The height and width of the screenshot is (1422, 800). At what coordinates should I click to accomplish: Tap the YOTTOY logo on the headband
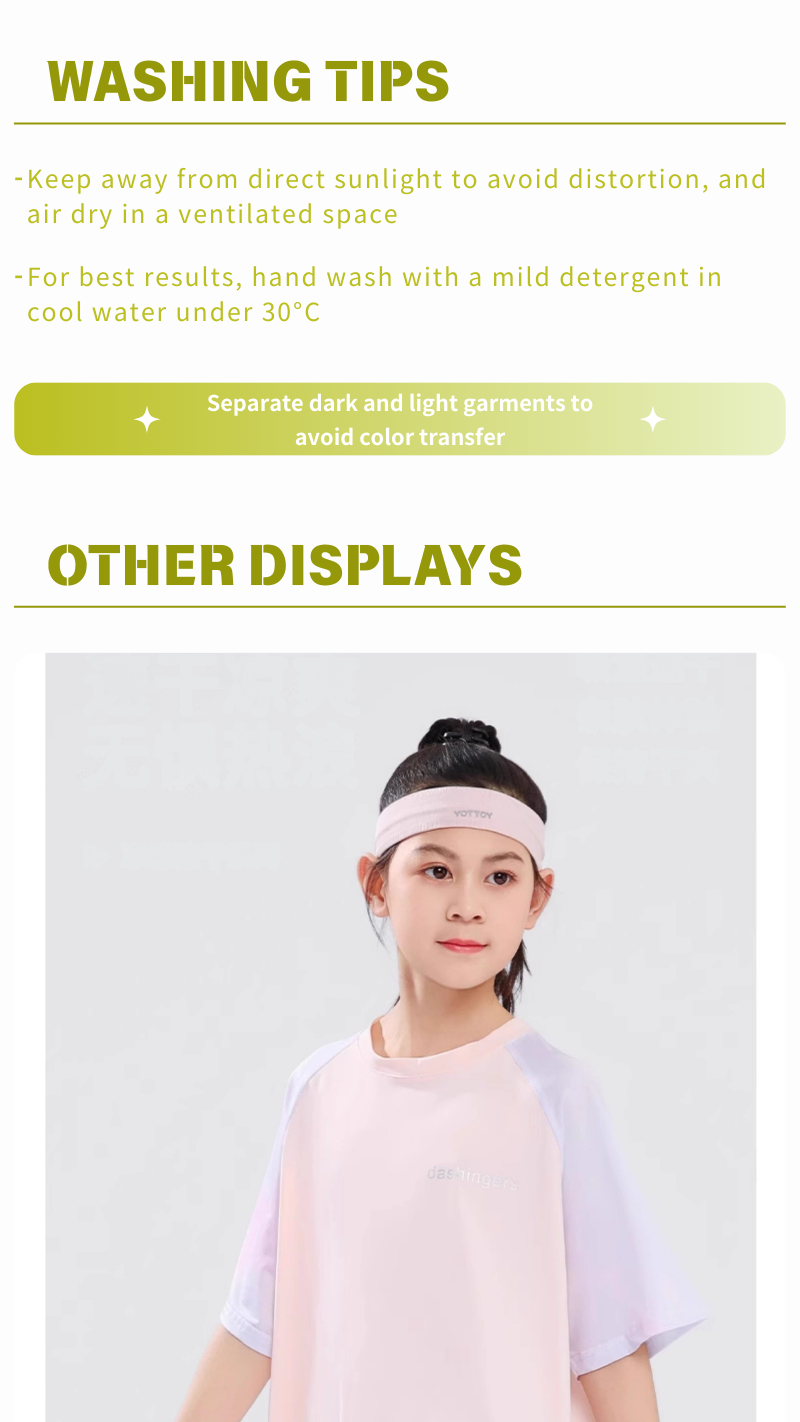(473, 814)
